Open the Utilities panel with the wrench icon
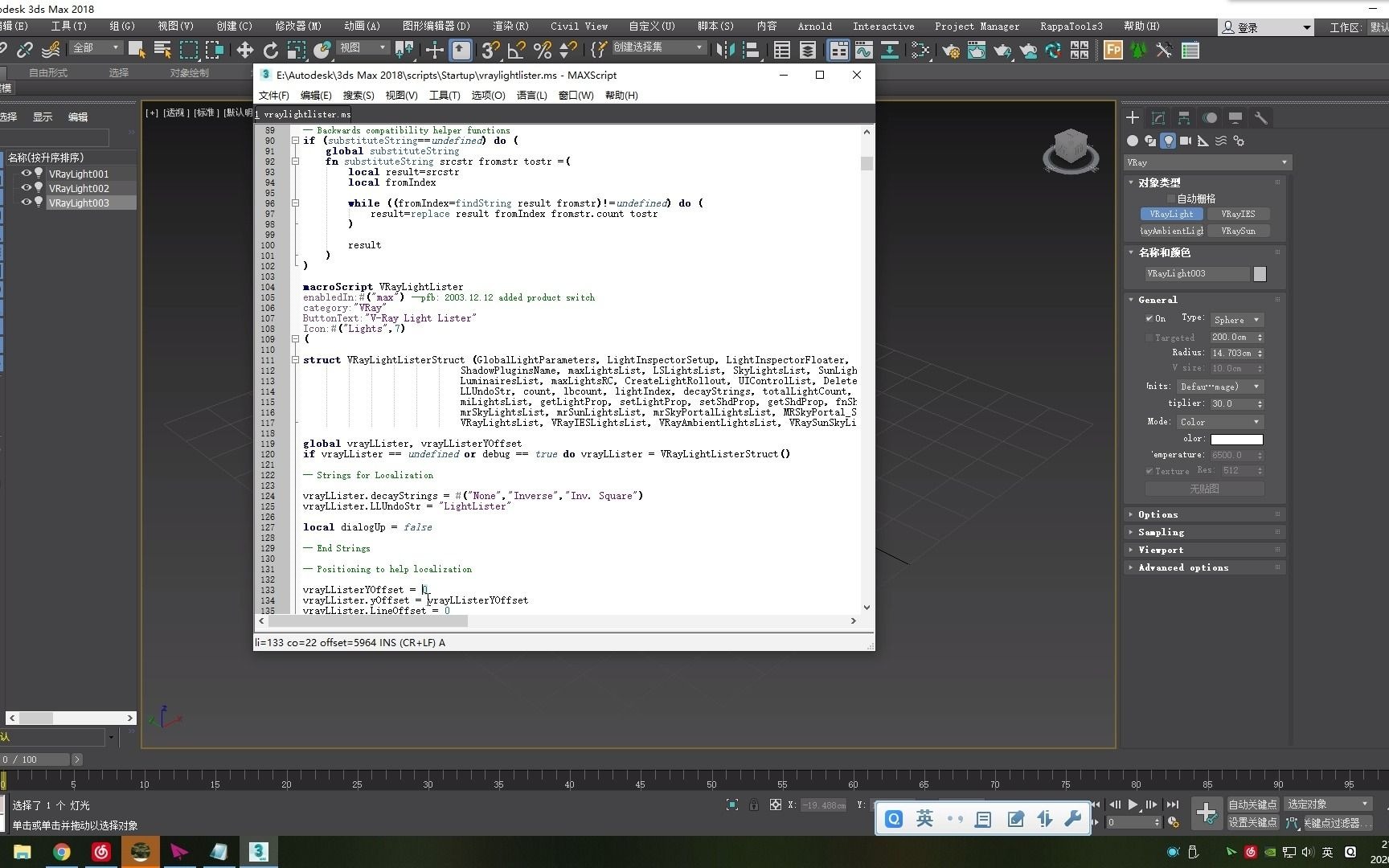 1260,117
